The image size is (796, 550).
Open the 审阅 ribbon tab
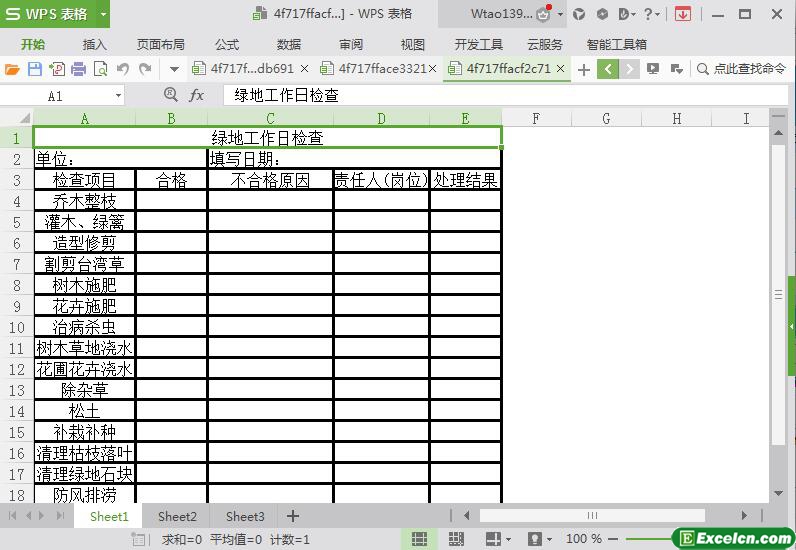pos(351,45)
